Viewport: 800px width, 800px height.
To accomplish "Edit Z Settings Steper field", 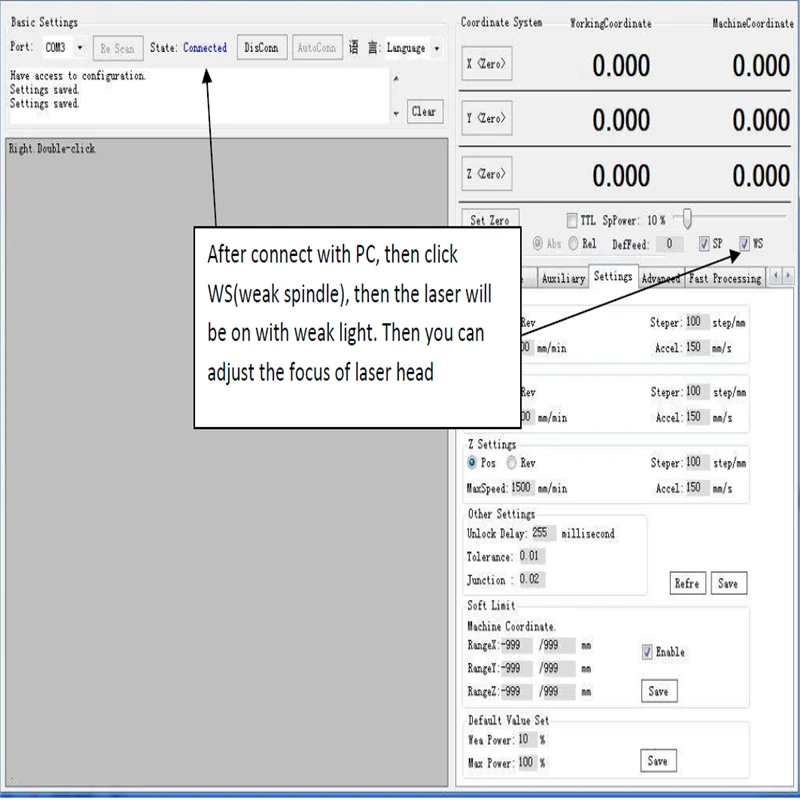I will click(x=696, y=462).
